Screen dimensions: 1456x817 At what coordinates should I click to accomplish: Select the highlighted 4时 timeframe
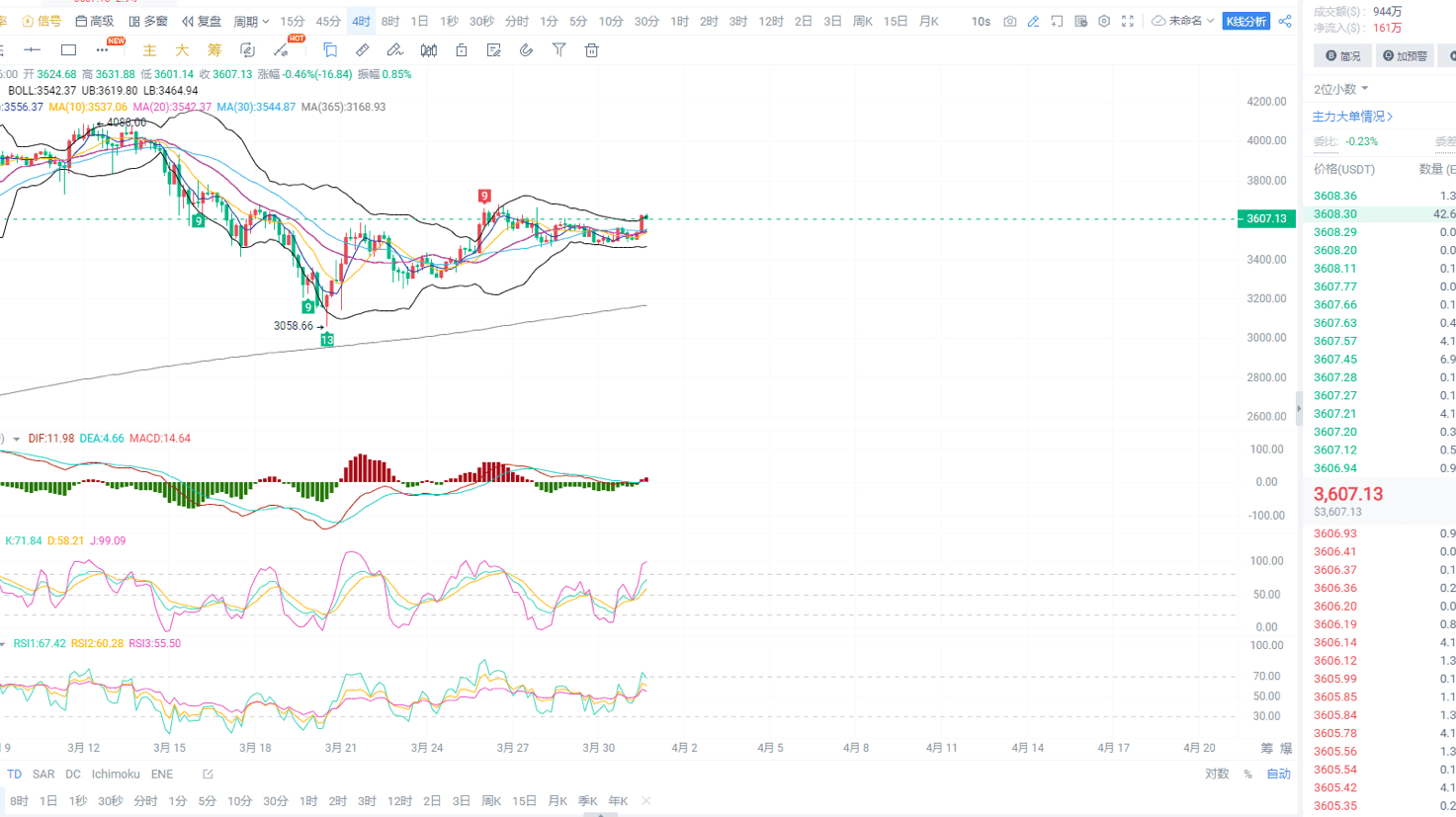361,21
